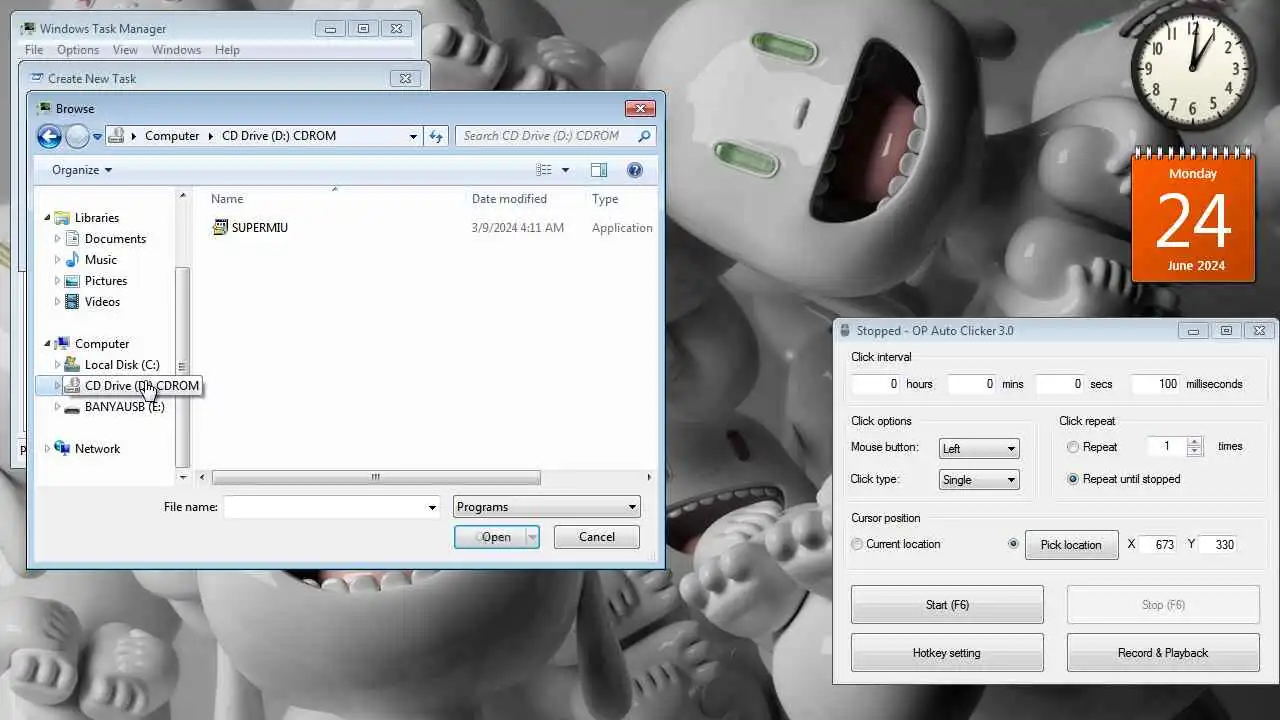1280x720 pixels.
Task: Click the hours interval field
Action: point(876,384)
